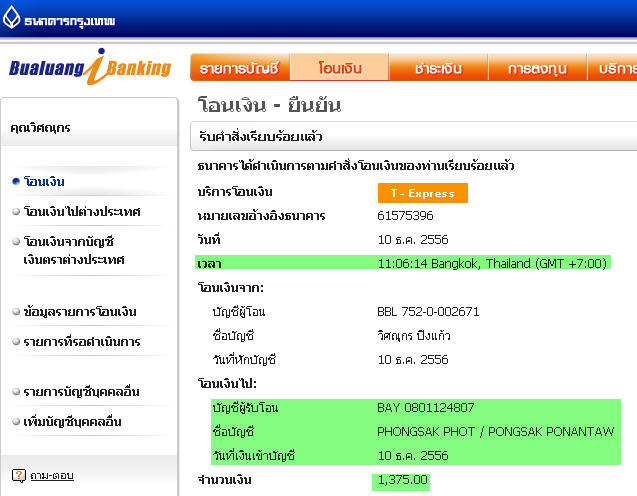
Task: Click the โอนเงินไป: section label
Action: click(x=227, y=383)
